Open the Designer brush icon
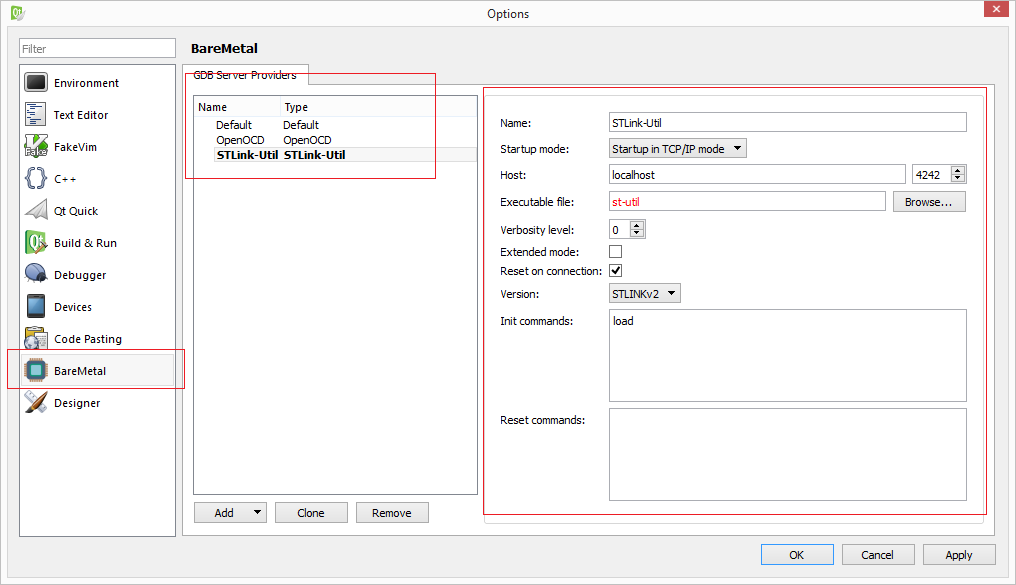 pos(36,402)
